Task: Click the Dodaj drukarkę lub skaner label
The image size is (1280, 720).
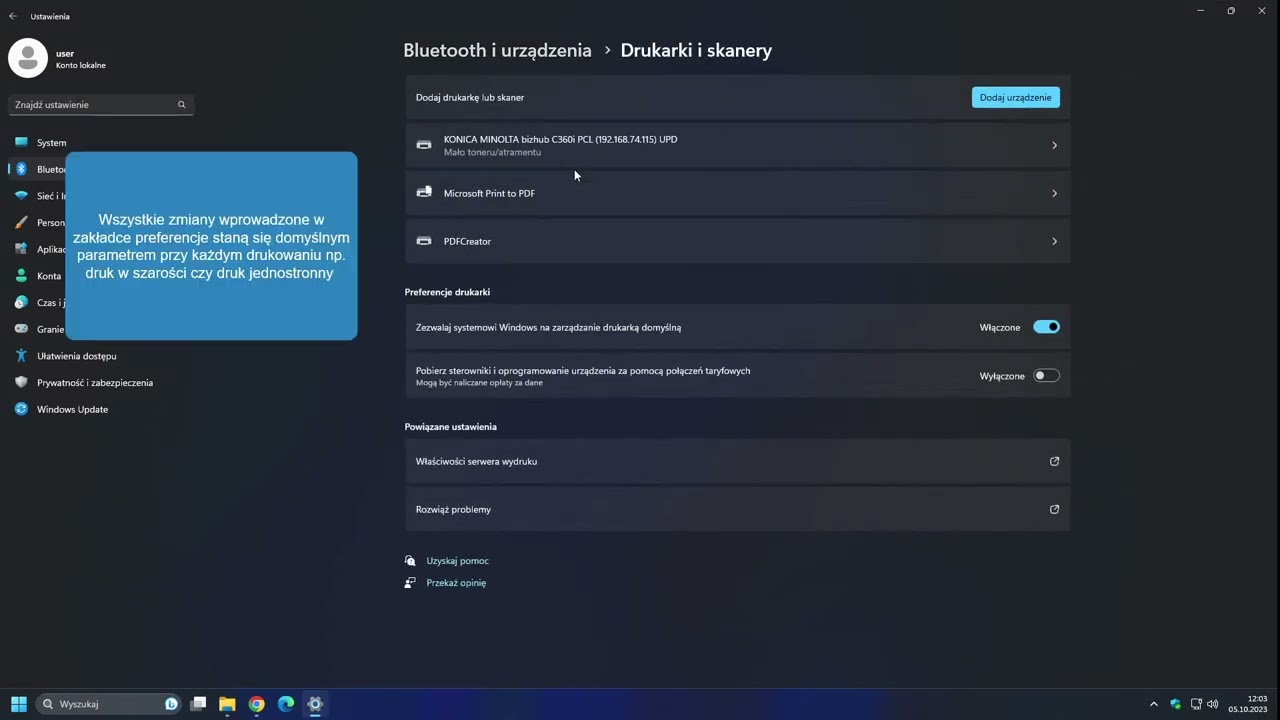Action: coord(470,97)
